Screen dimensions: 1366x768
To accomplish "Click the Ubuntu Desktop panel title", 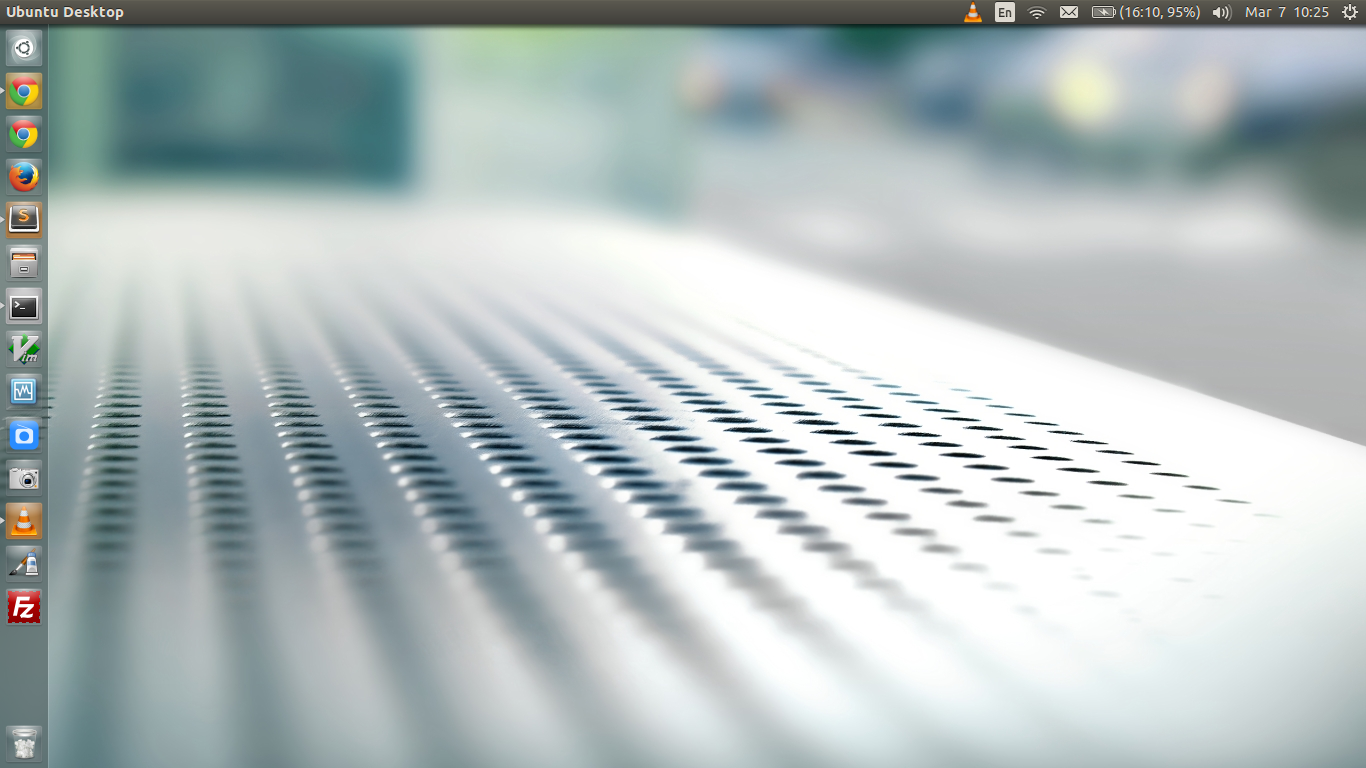I will 65,12.
